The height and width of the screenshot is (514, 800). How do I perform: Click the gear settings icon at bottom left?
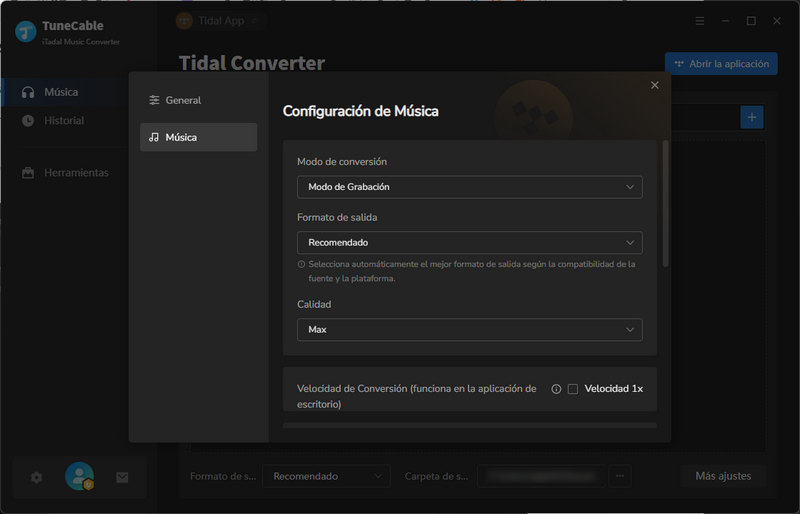pos(37,477)
